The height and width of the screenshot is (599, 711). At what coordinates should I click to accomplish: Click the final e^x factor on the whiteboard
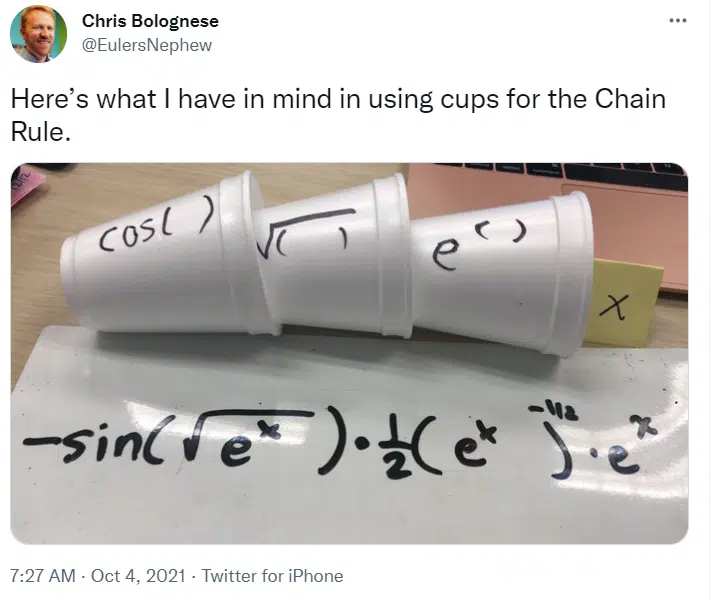pos(630,449)
